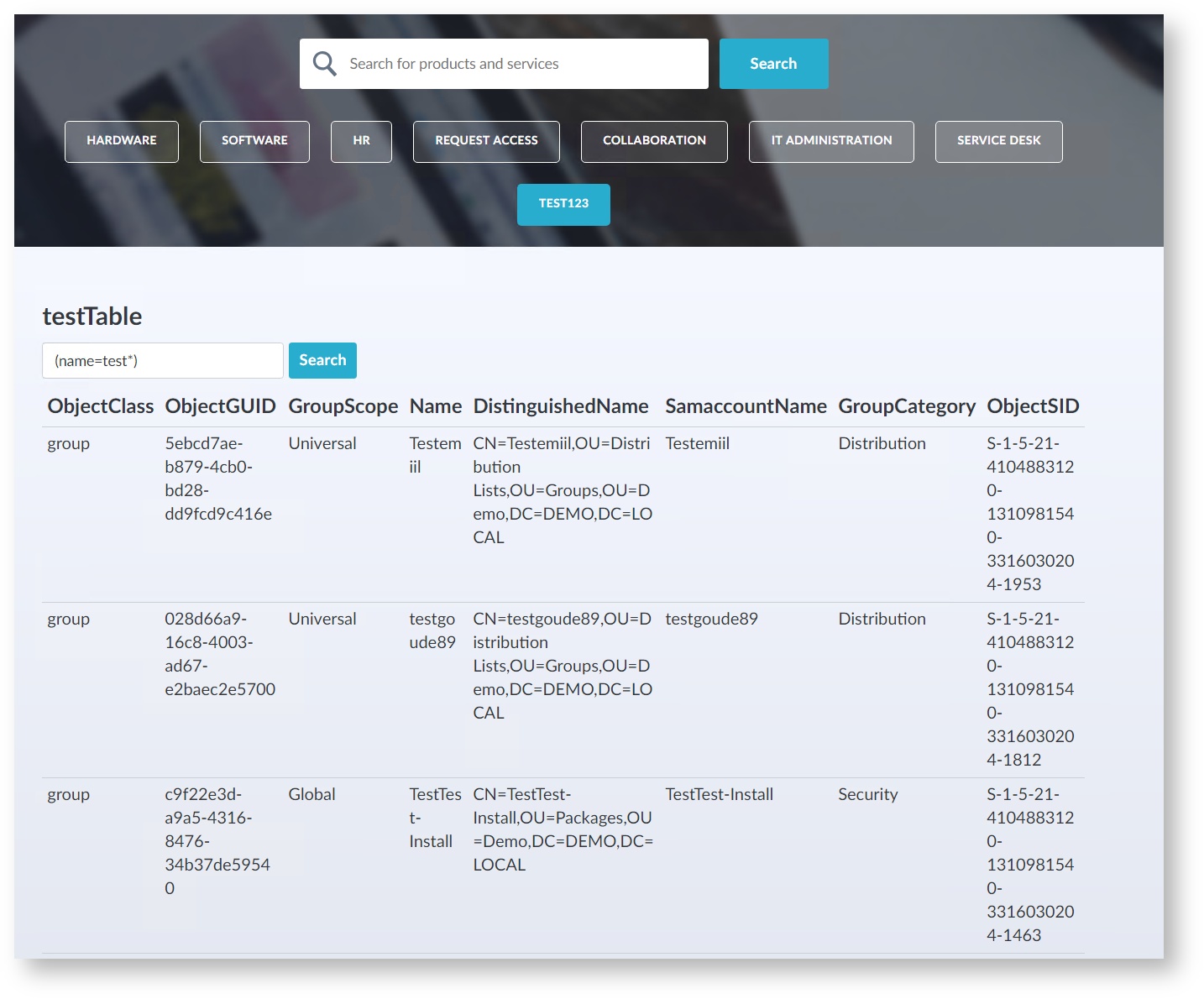Click the ObjectGUID column header
1204x999 pixels.
click(220, 406)
